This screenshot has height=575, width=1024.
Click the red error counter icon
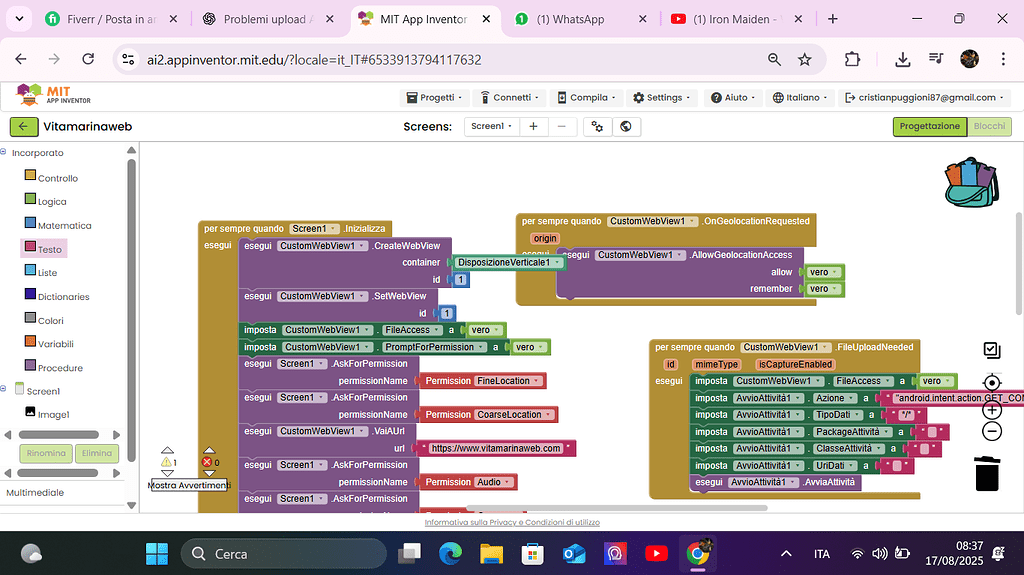207,462
